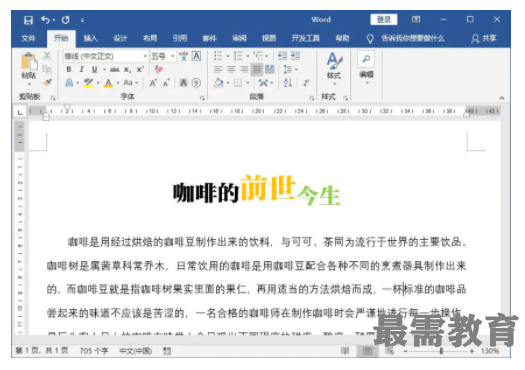Collapse the ribbon with the chevron
Screen dimensions: 525x370
pyautogui.click(x=502, y=98)
